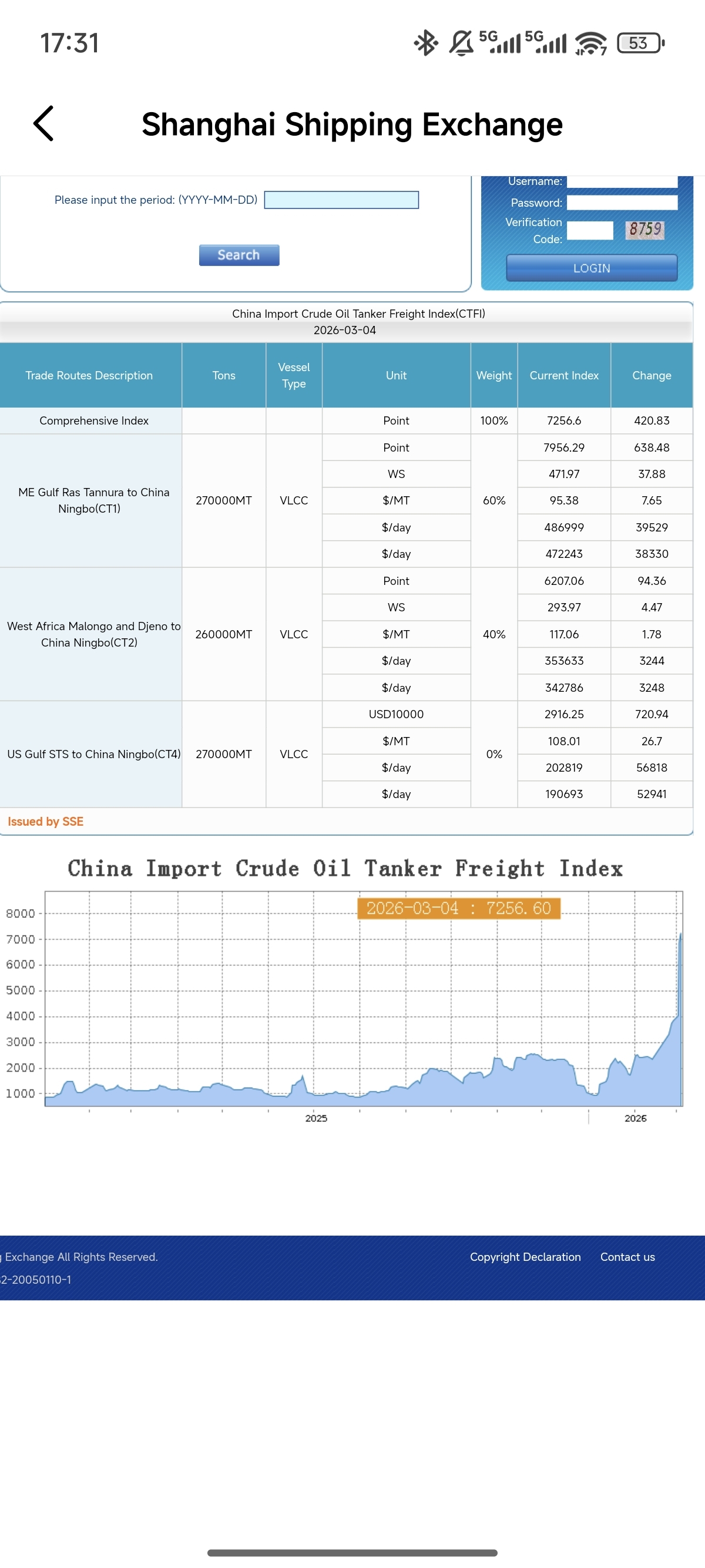Click the Weight column header
This screenshot has width=705, height=1568.
pos(494,376)
